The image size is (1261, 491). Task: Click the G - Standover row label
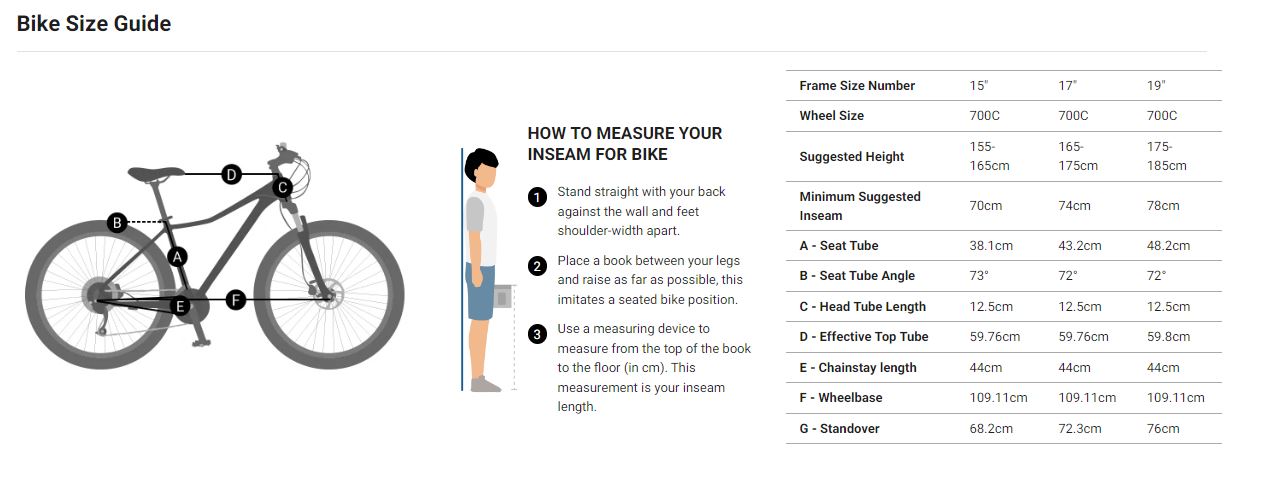click(839, 429)
